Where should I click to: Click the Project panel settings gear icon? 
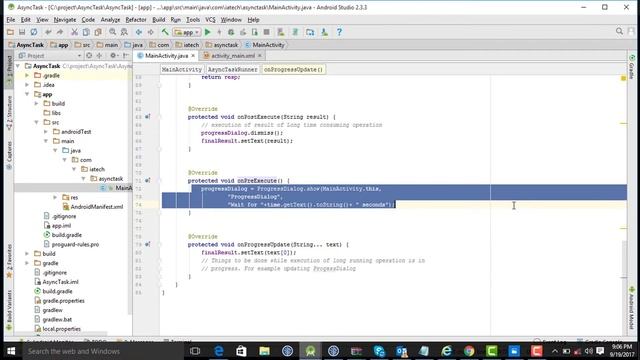(x=113, y=56)
